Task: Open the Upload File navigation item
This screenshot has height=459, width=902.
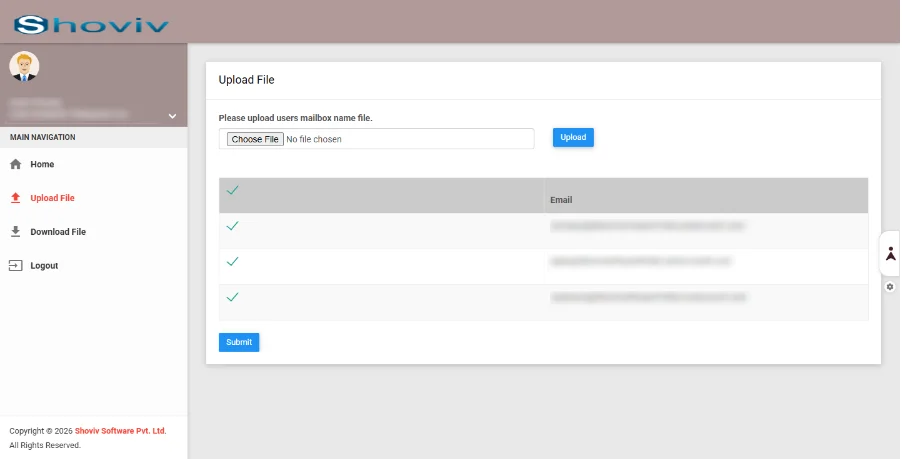Action: (x=52, y=198)
